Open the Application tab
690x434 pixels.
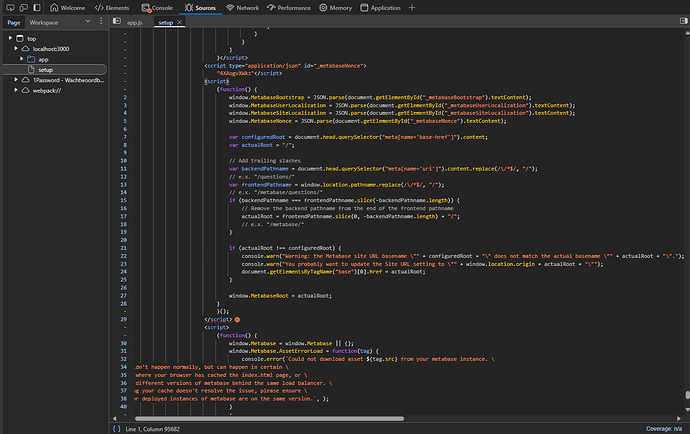click(380, 7)
